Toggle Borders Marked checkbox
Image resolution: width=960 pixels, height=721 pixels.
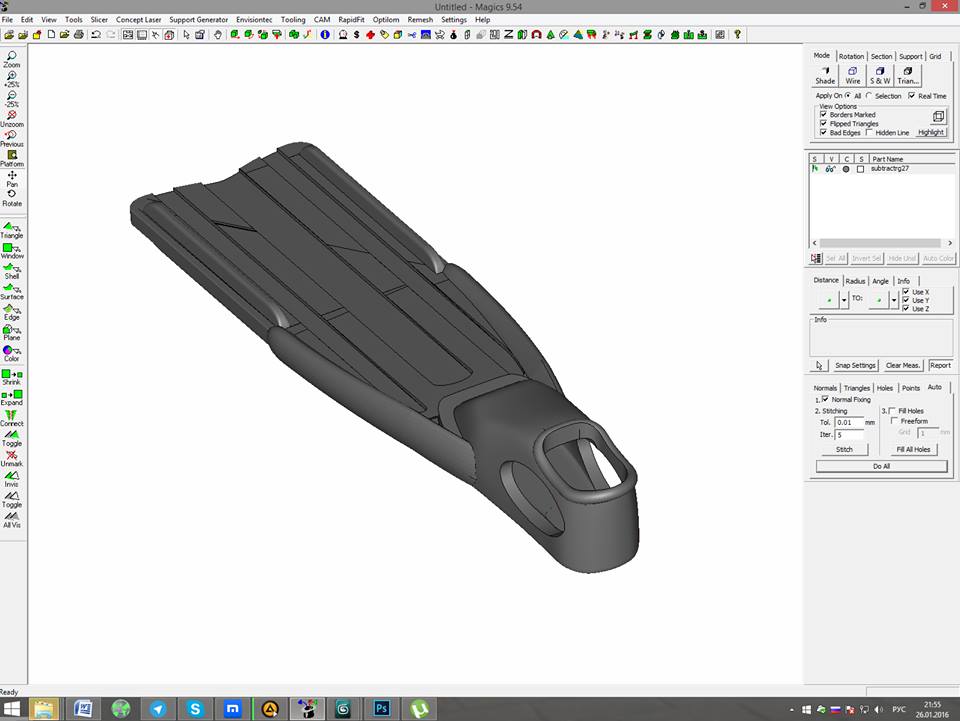pos(823,114)
